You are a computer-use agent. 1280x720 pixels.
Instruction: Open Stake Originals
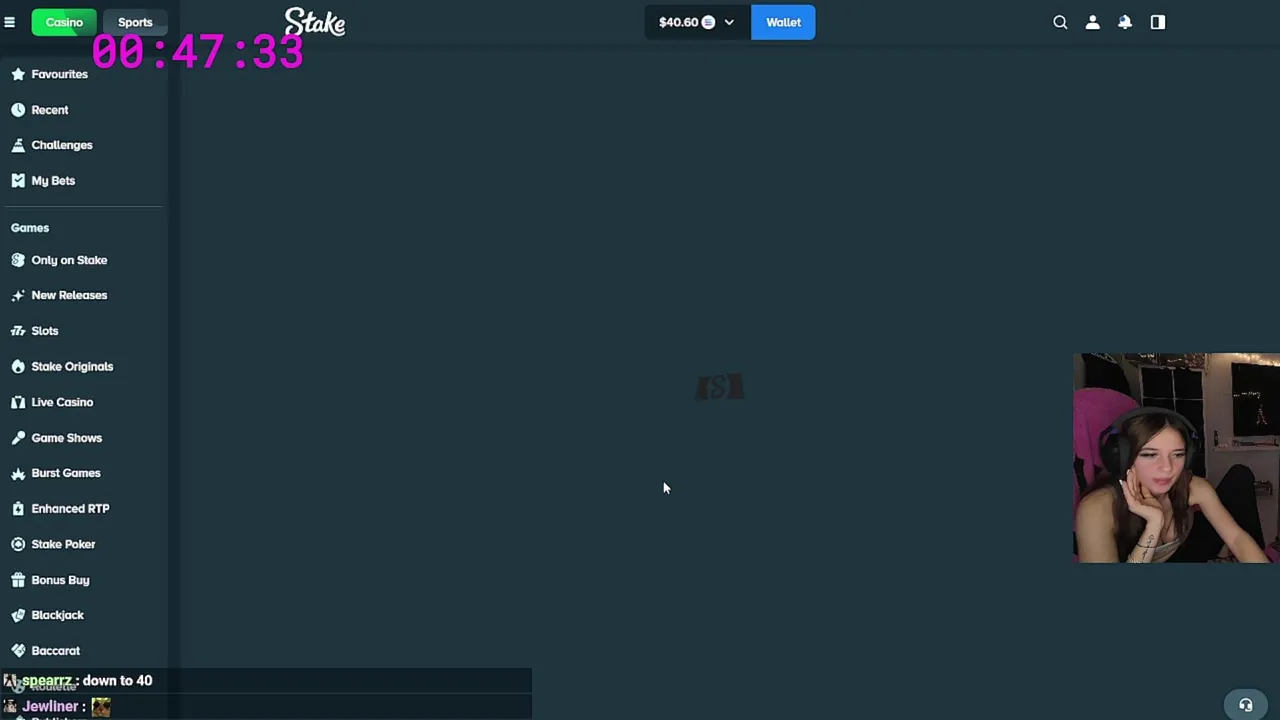72,367
